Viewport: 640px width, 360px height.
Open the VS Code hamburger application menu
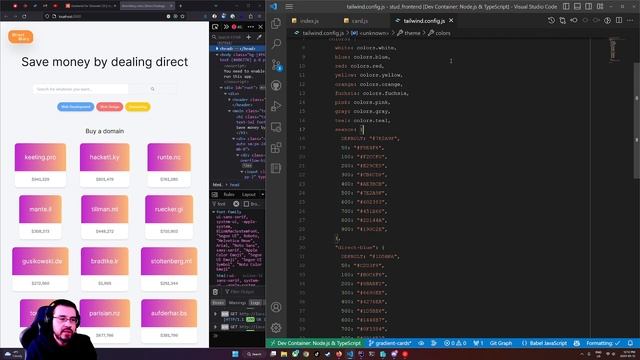pyautogui.click(x=289, y=7)
